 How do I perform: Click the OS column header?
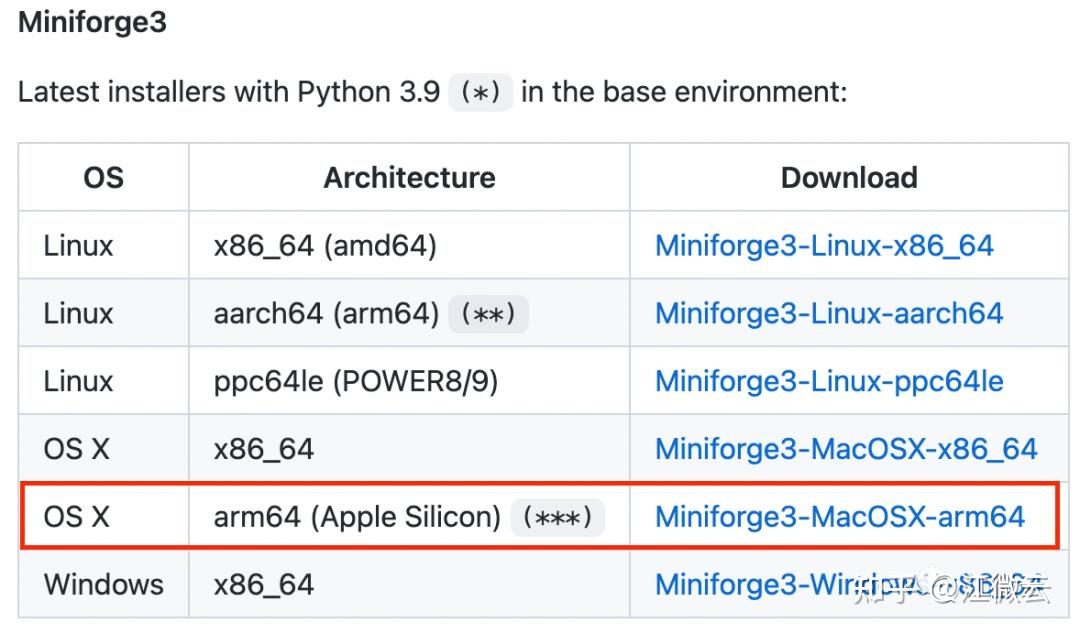pos(103,178)
